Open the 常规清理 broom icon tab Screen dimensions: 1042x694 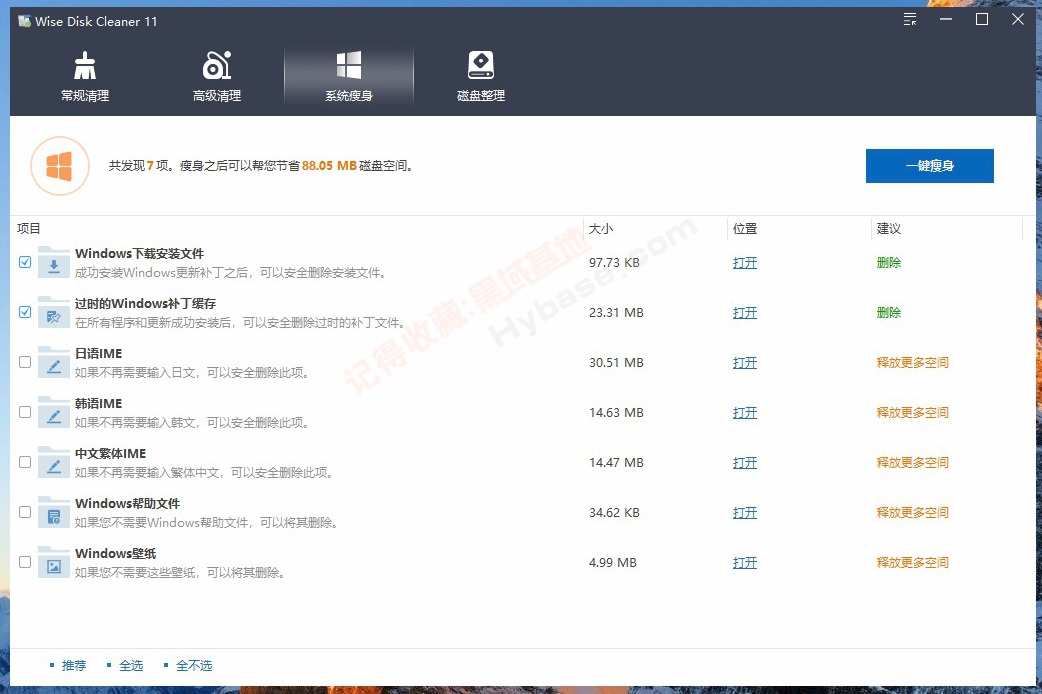click(x=85, y=76)
